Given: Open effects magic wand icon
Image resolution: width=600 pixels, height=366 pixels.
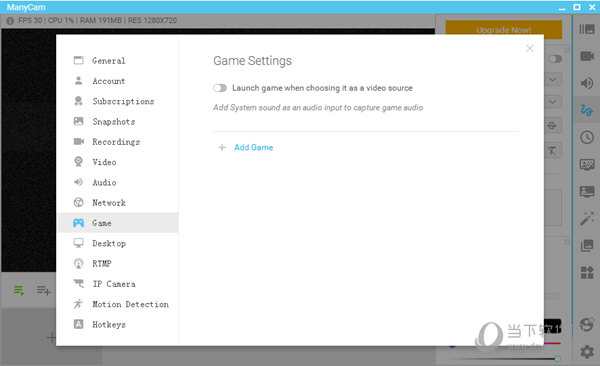Looking at the screenshot, I should click(x=587, y=218).
